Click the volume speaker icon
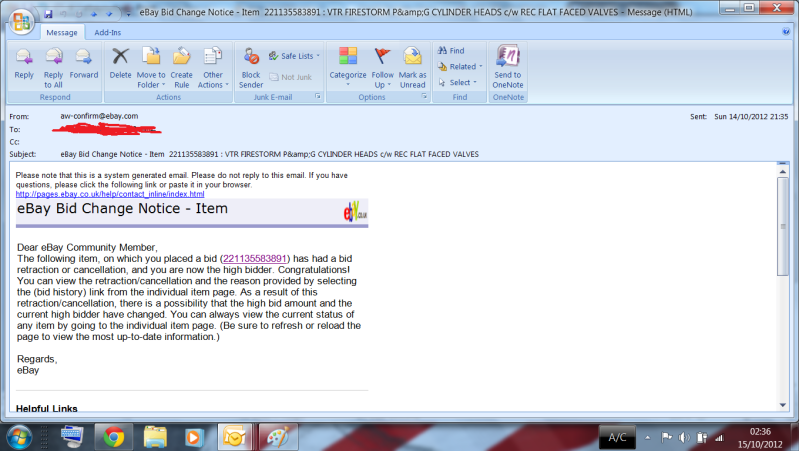 pos(684,437)
